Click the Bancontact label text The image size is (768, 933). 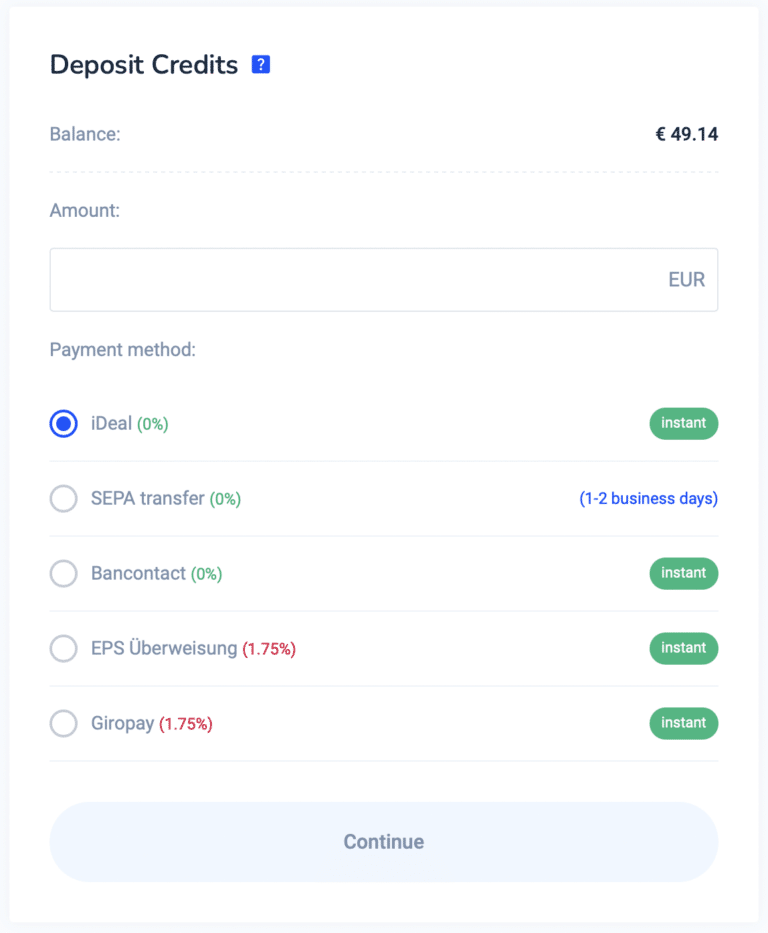coord(138,574)
